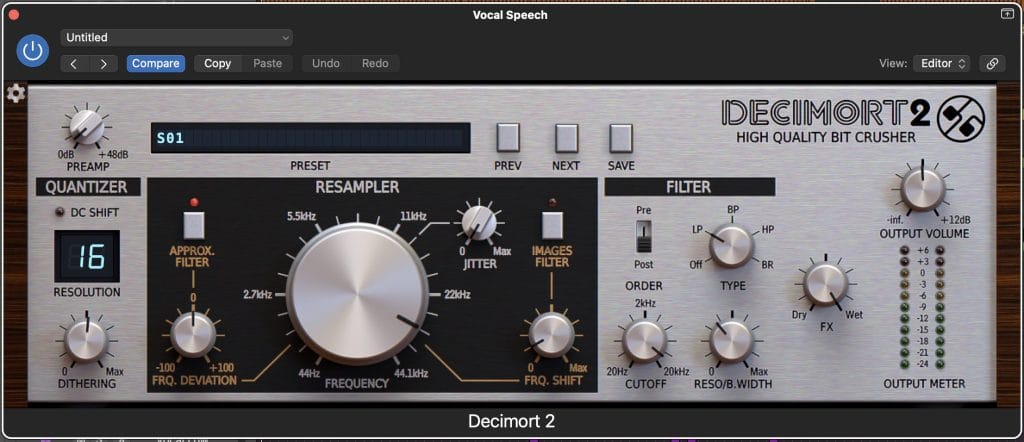1024x442 pixels.
Task: Click the Copy button
Action: [x=217, y=63]
